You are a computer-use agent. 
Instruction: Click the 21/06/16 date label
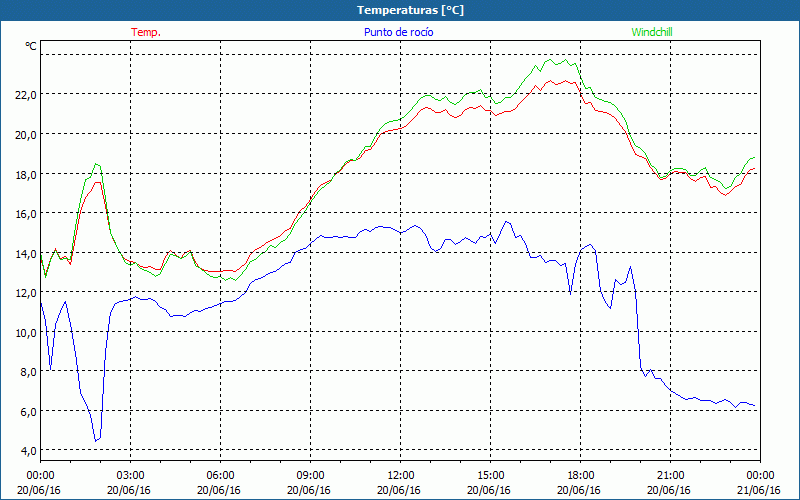click(x=759, y=490)
